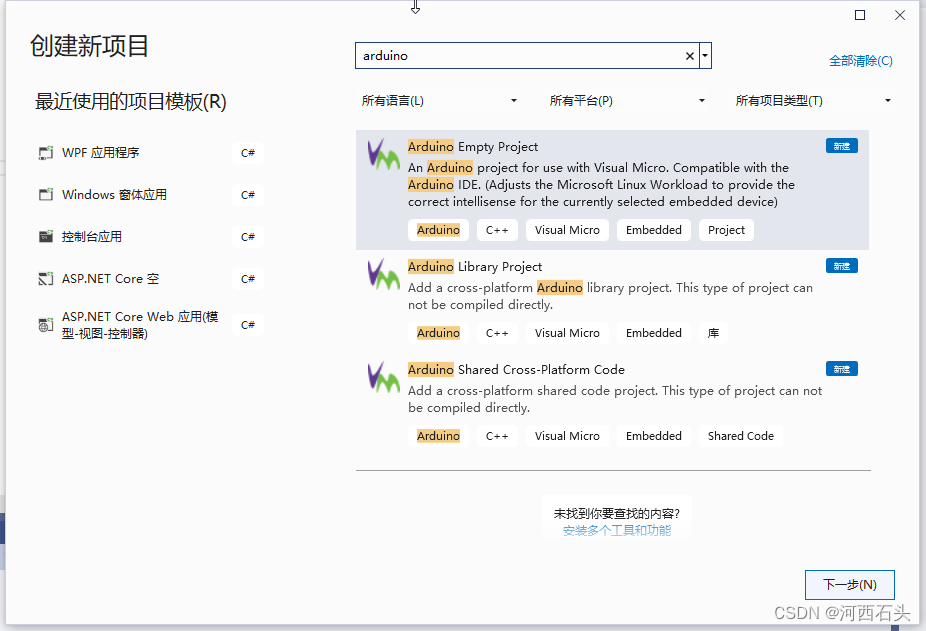
Task: Select the Arduino Library Project template
Action: [612, 301]
